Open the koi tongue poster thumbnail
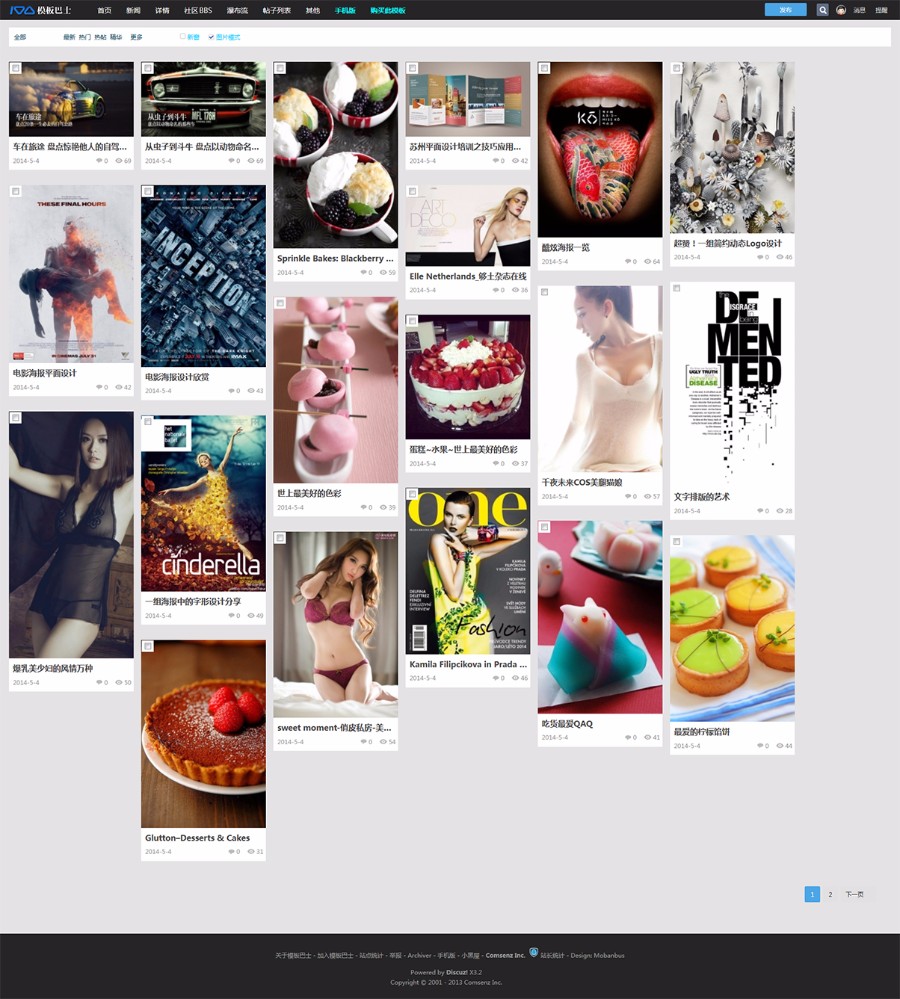 (x=600, y=149)
